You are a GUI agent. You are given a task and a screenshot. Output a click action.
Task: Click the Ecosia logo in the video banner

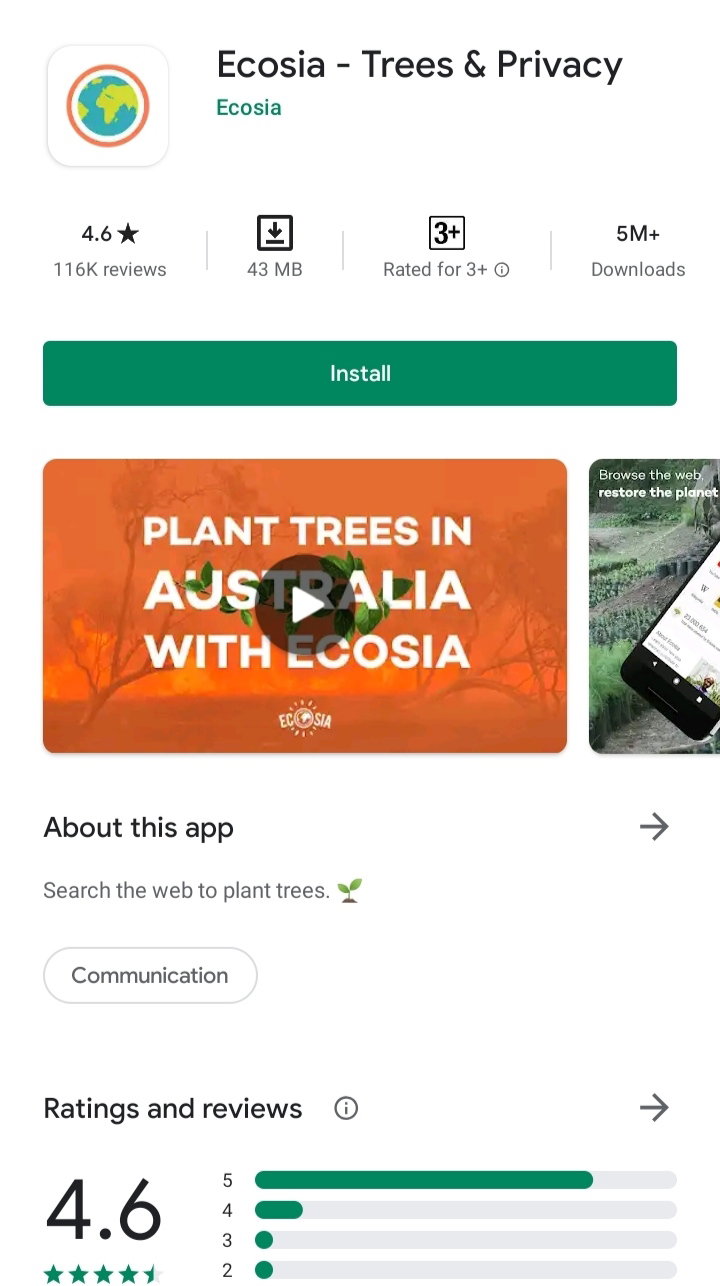(304, 718)
